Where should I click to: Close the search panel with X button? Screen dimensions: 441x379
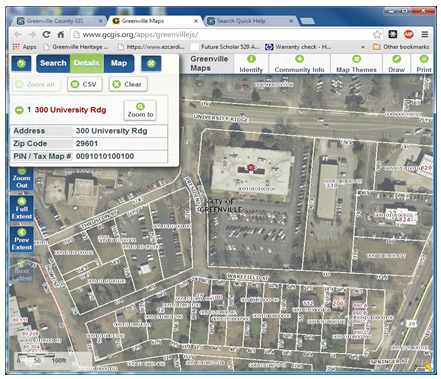coord(151,63)
